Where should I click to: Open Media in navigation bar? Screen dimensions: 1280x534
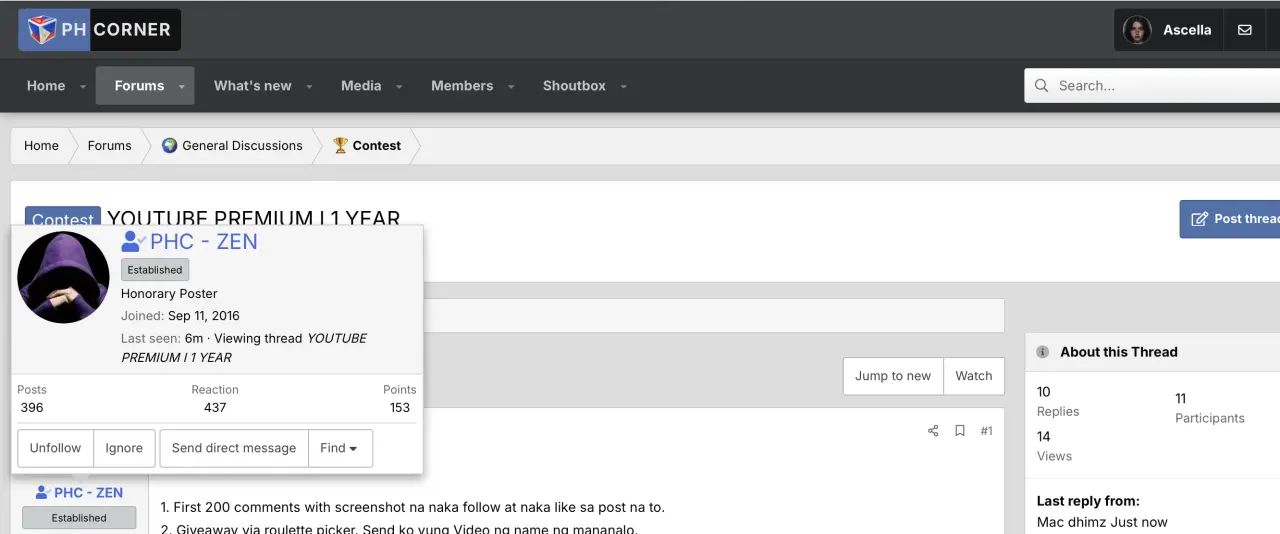(361, 86)
